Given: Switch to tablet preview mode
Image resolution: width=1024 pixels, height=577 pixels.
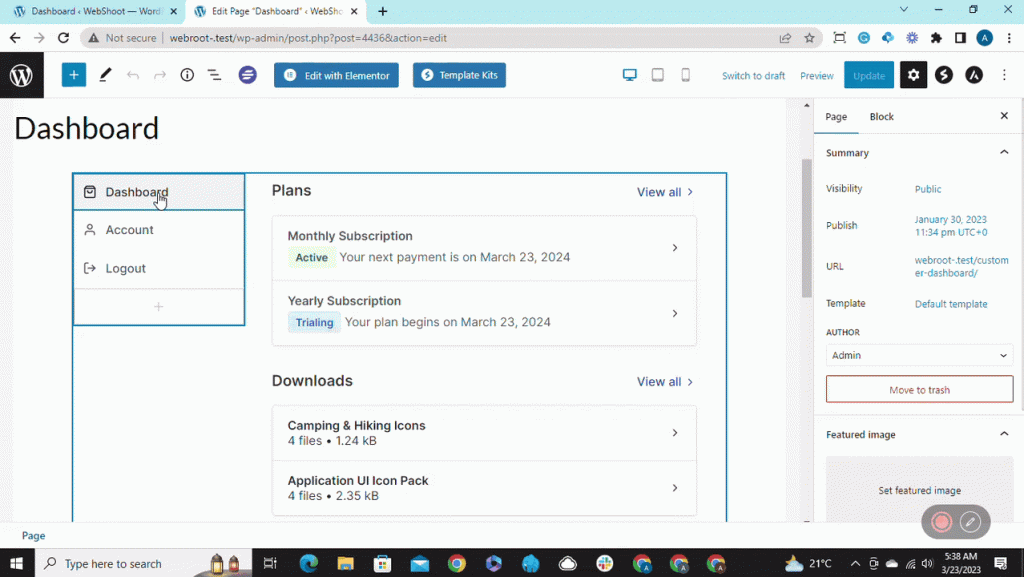Looking at the screenshot, I should [x=658, y=74].
